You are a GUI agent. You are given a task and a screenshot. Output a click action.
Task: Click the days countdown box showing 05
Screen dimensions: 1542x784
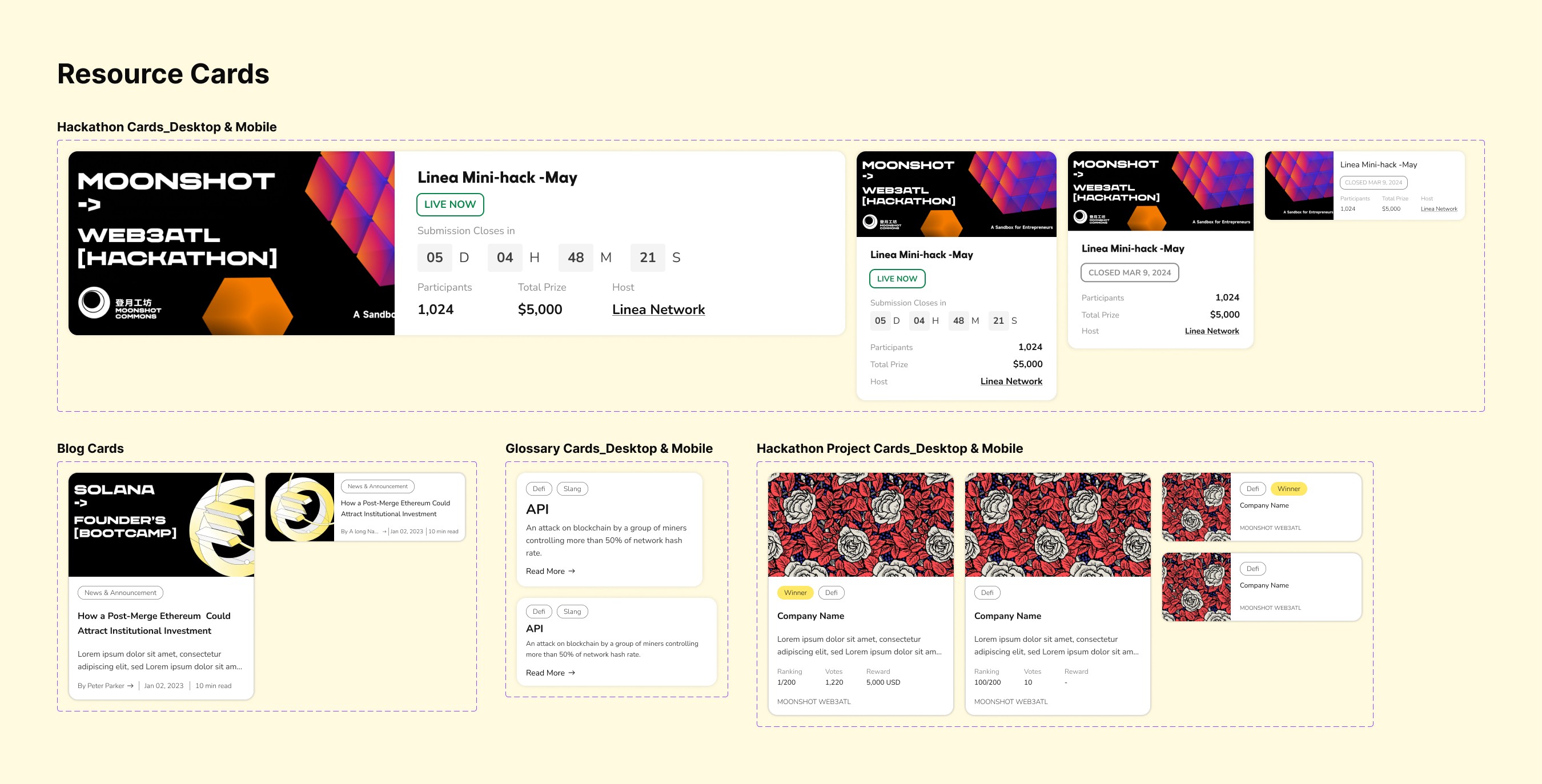pos(435,258)
